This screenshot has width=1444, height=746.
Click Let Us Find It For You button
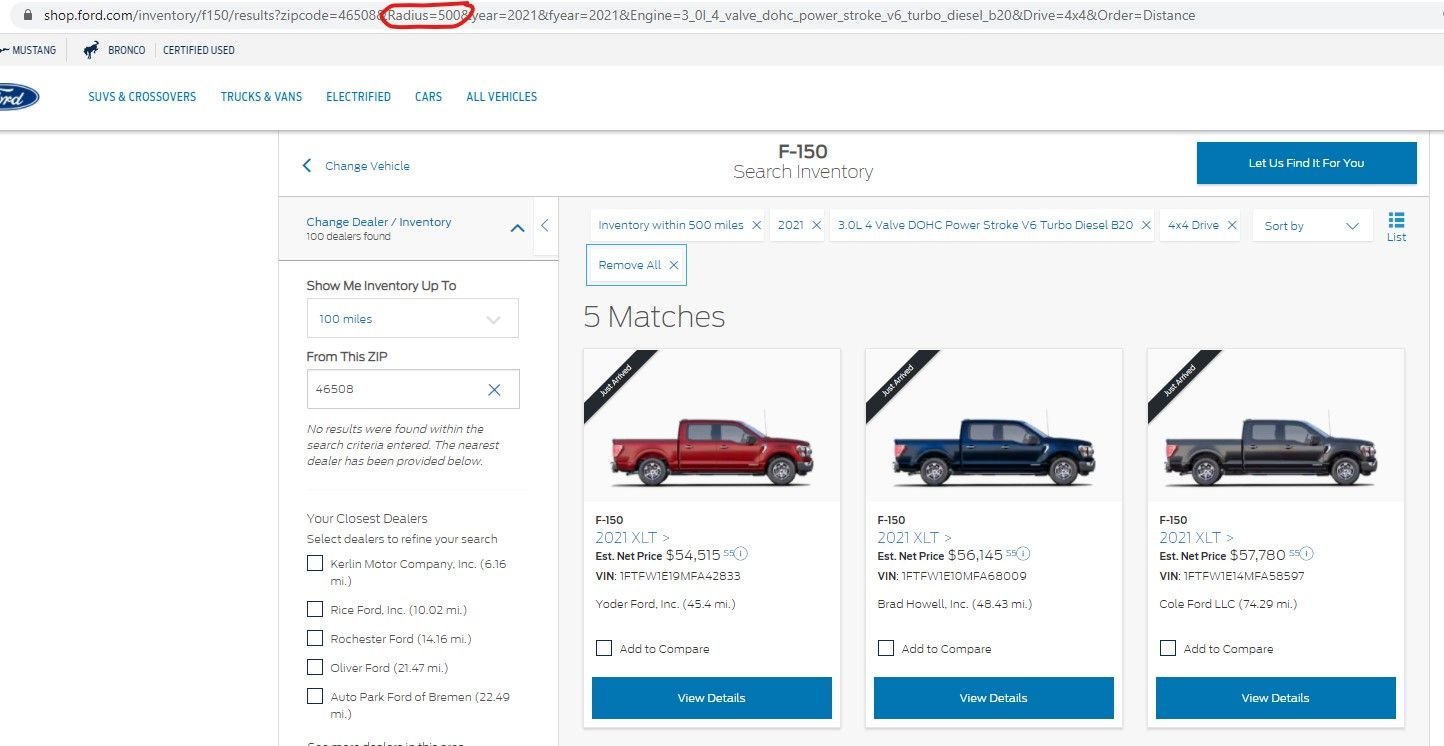click(x=1306, y=163)
